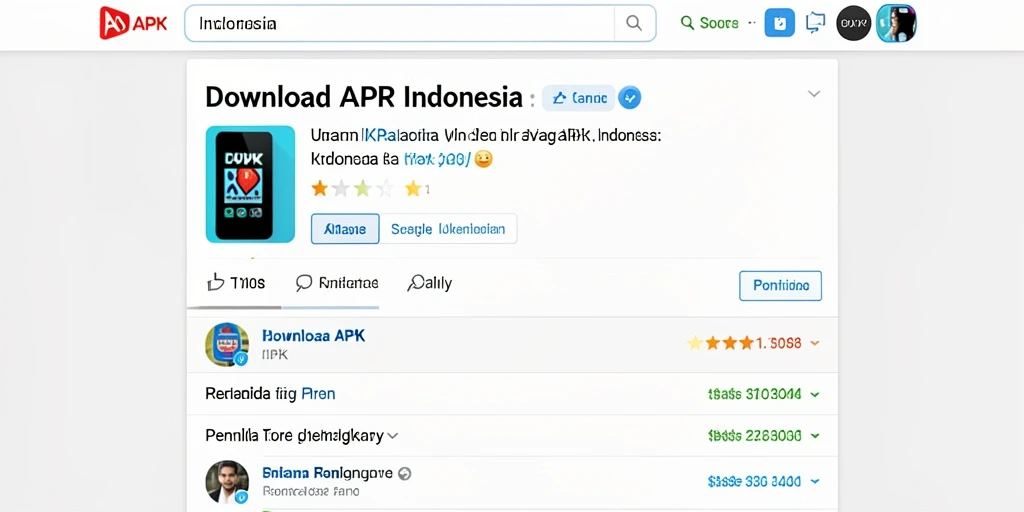The height and width of the screenshot is (512, 1024).
Task: Expand the star rating row dropdown arrow
Action: (x=814, y=343)
